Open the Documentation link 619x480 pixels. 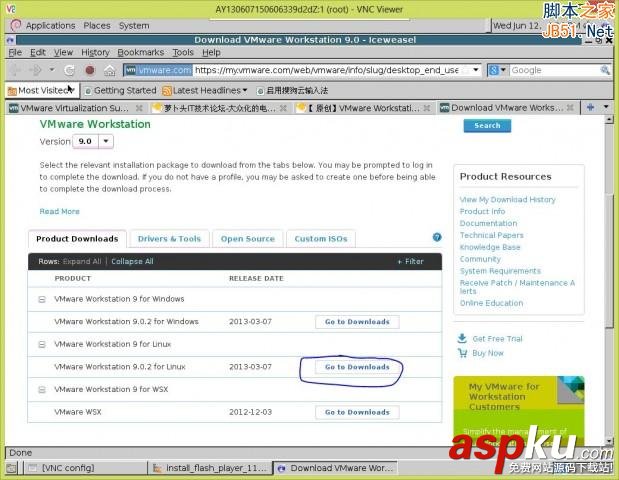488,223
